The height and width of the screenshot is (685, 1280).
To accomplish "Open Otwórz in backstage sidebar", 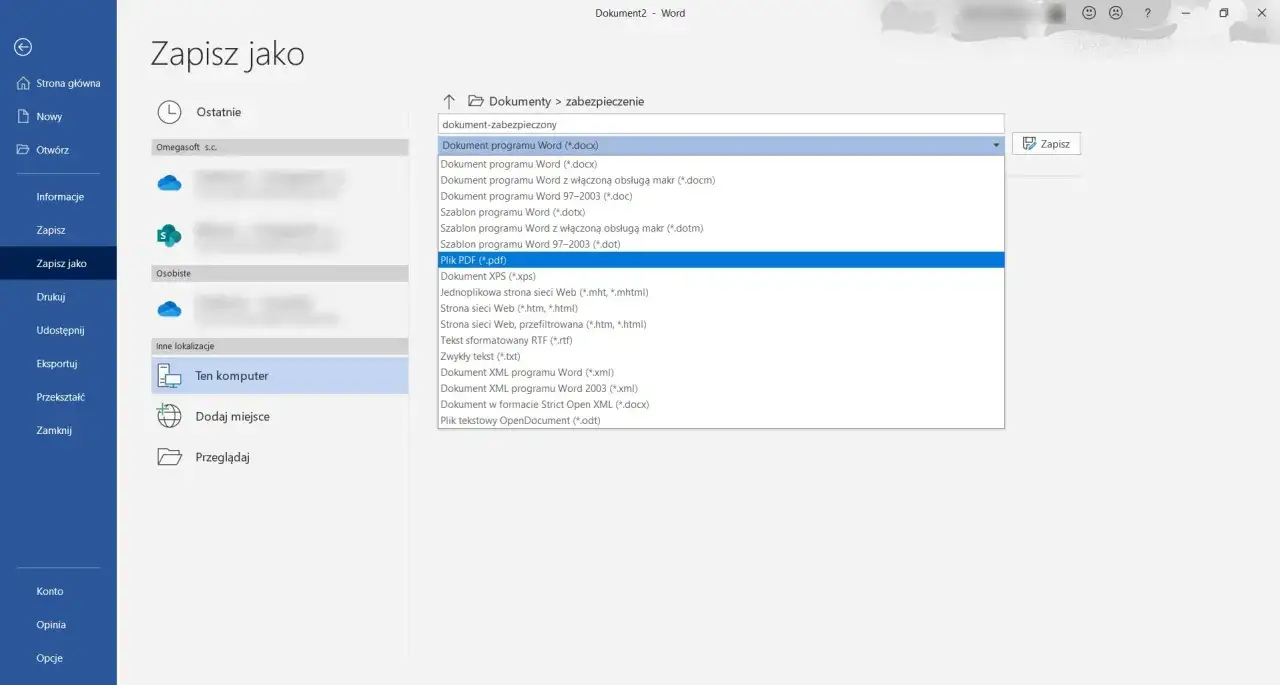I will pyautogui.click(x=58, y=150).
